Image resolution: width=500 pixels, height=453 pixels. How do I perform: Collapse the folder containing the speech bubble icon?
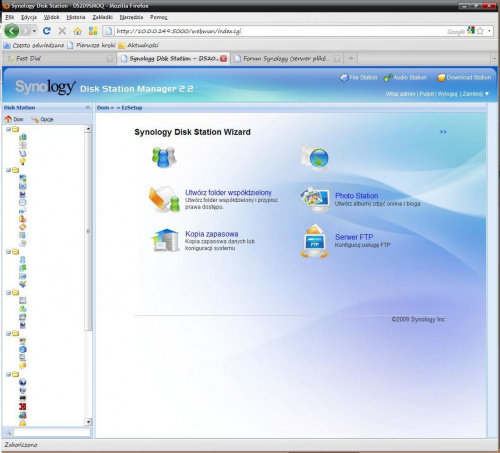point(8,333)
